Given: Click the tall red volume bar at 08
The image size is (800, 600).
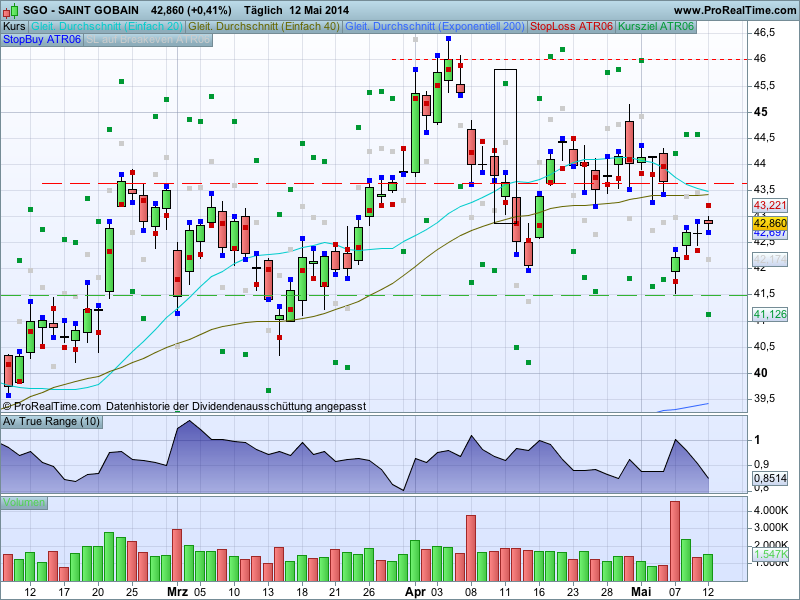Looking at the screenshot, I should 471,548.
